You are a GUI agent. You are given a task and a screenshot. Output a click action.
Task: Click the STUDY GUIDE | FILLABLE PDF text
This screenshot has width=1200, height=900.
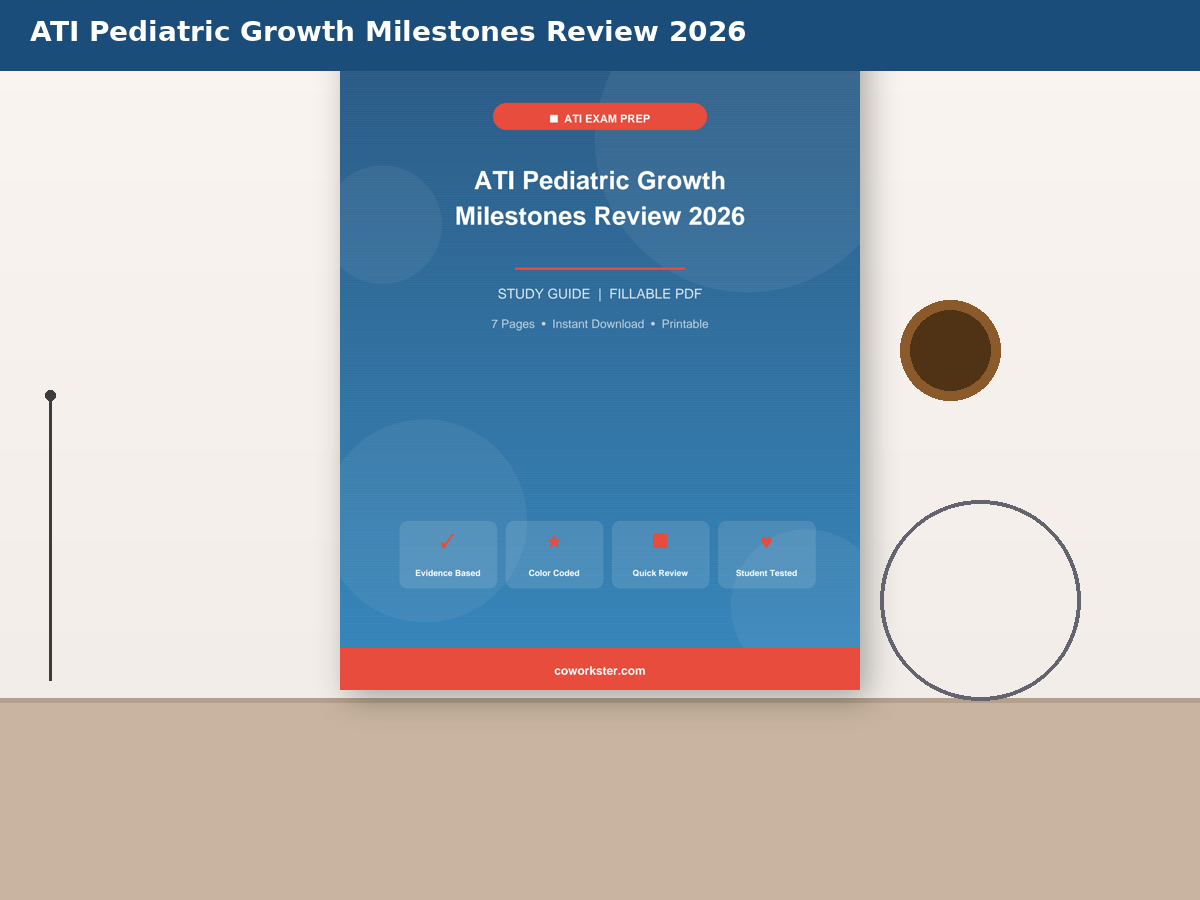coord(600,294)
